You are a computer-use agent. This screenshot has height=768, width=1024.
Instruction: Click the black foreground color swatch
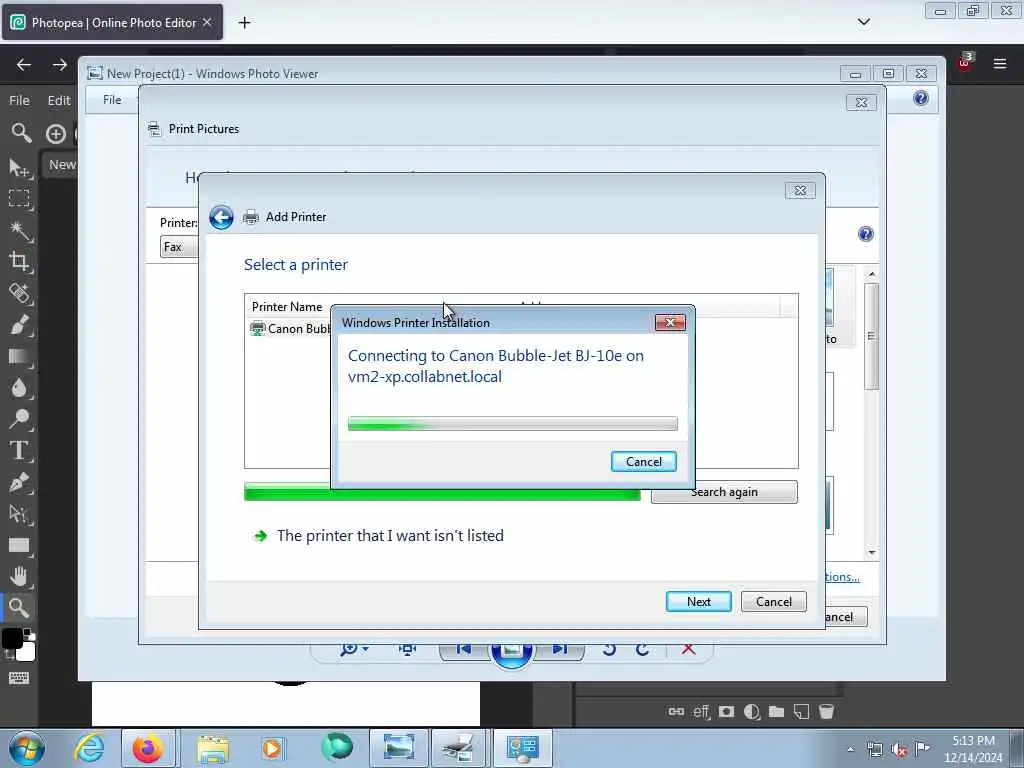tap(12, 639)
